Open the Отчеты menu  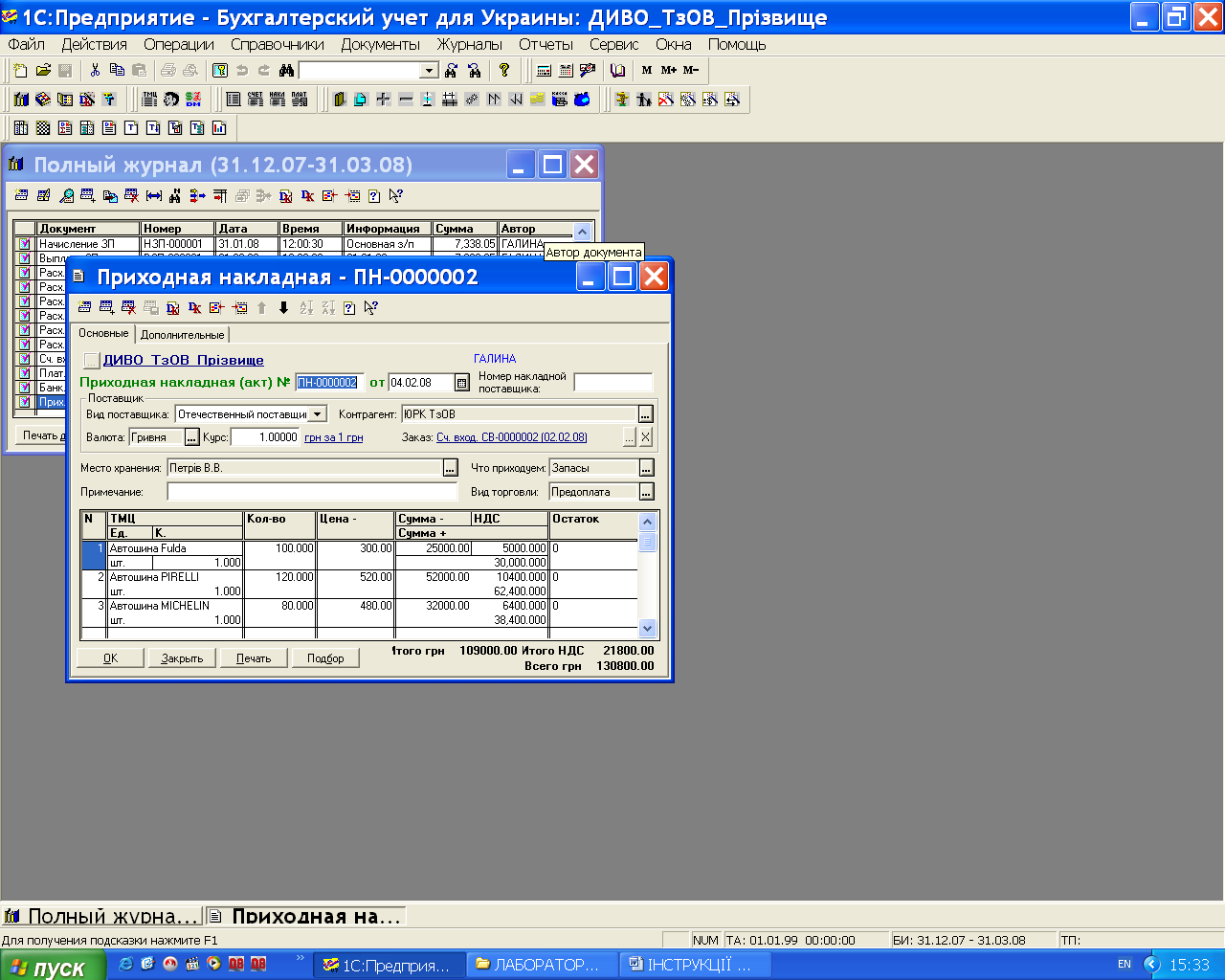coord(546,44)
